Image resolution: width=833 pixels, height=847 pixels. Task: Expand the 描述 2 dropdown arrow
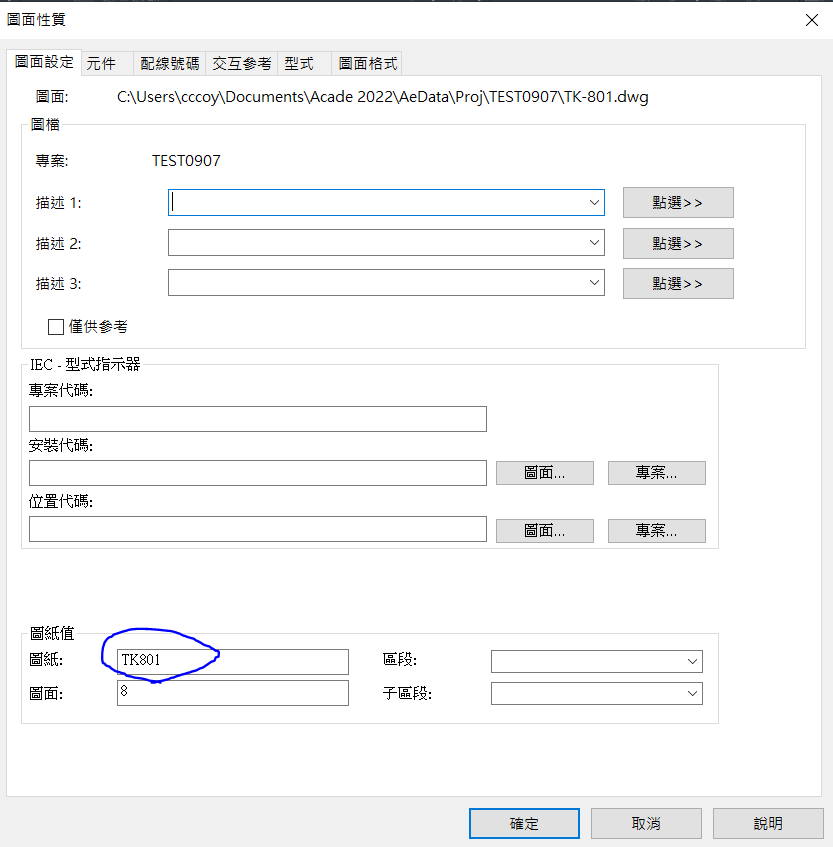(x=594, y=243)
